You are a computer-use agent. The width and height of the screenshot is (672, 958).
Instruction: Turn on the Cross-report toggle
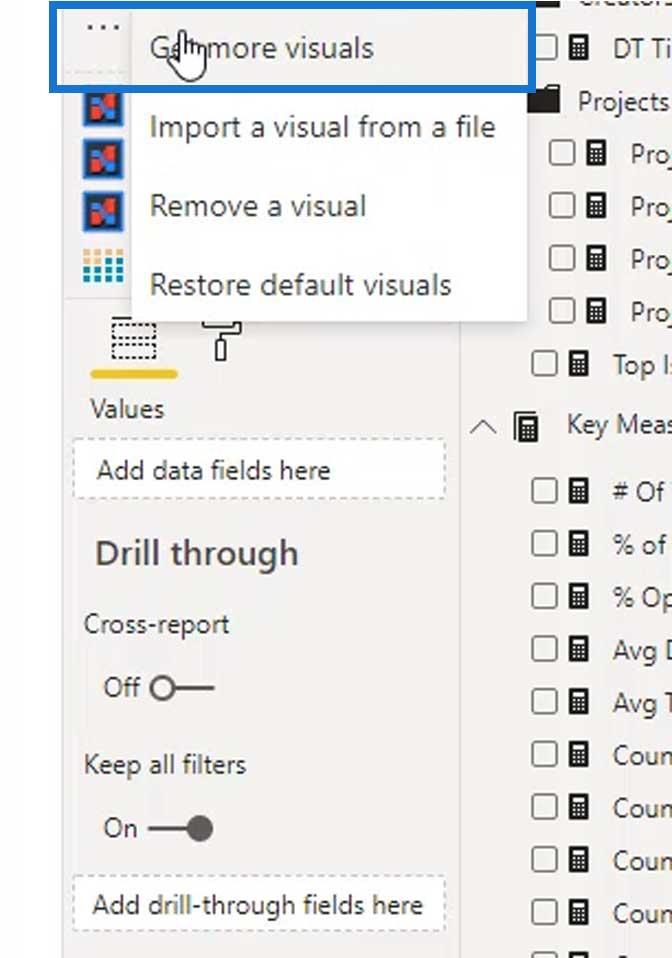(182, 688)
